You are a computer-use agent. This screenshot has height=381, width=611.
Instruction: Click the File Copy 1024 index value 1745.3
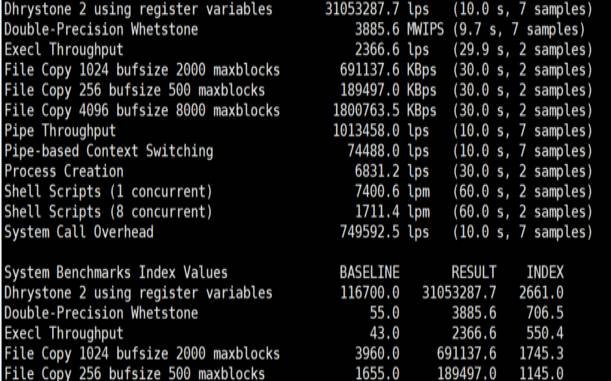pos(541,354)
